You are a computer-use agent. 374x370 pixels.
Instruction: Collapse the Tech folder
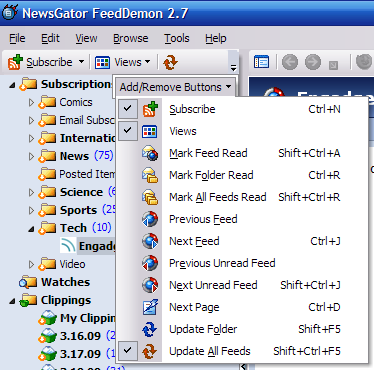click(x=31, y=229)
